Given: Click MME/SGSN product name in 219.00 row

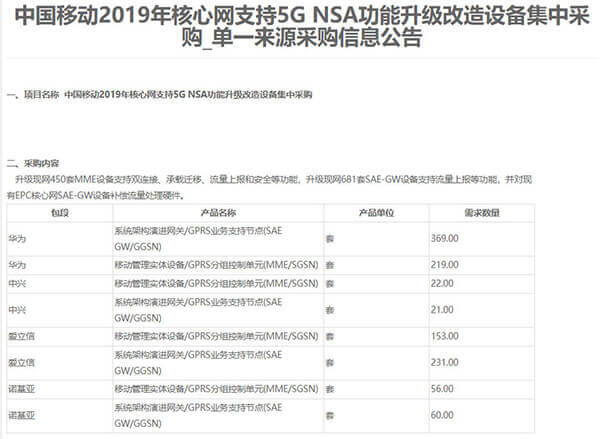Looking at the screenshot, I should click(216, 265).
